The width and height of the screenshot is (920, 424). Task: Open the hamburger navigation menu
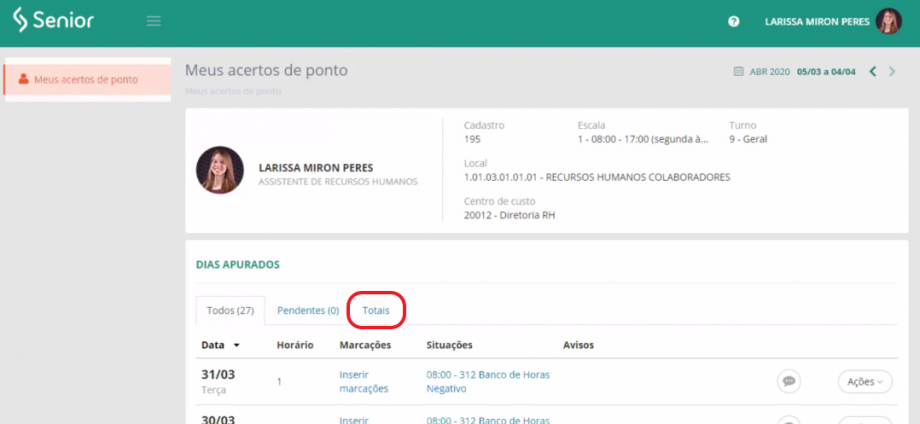pyautogui.click(x=153, y=21)
